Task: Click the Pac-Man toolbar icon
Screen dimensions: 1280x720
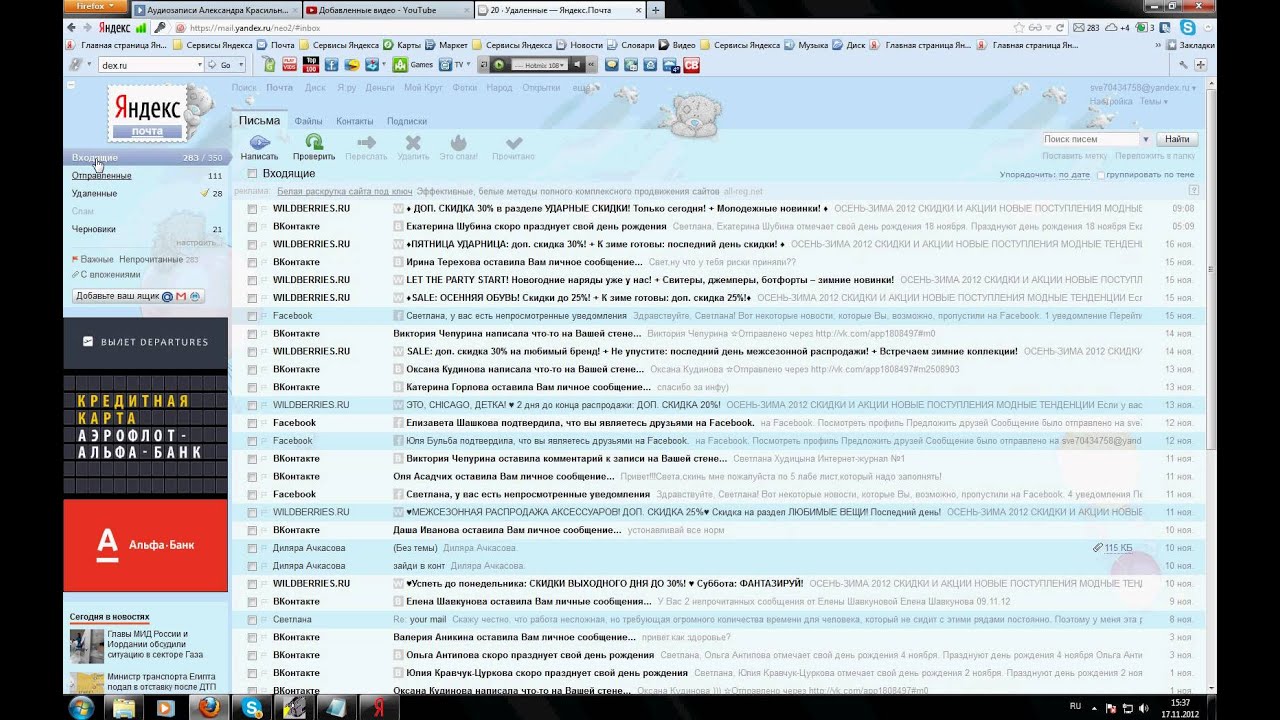Action: coord(352,64)
